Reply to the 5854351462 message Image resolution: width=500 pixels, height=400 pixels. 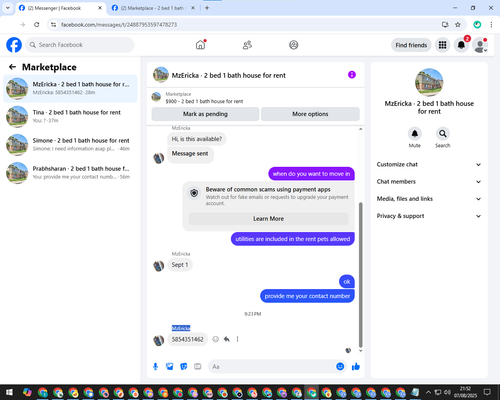pos(227,339)
